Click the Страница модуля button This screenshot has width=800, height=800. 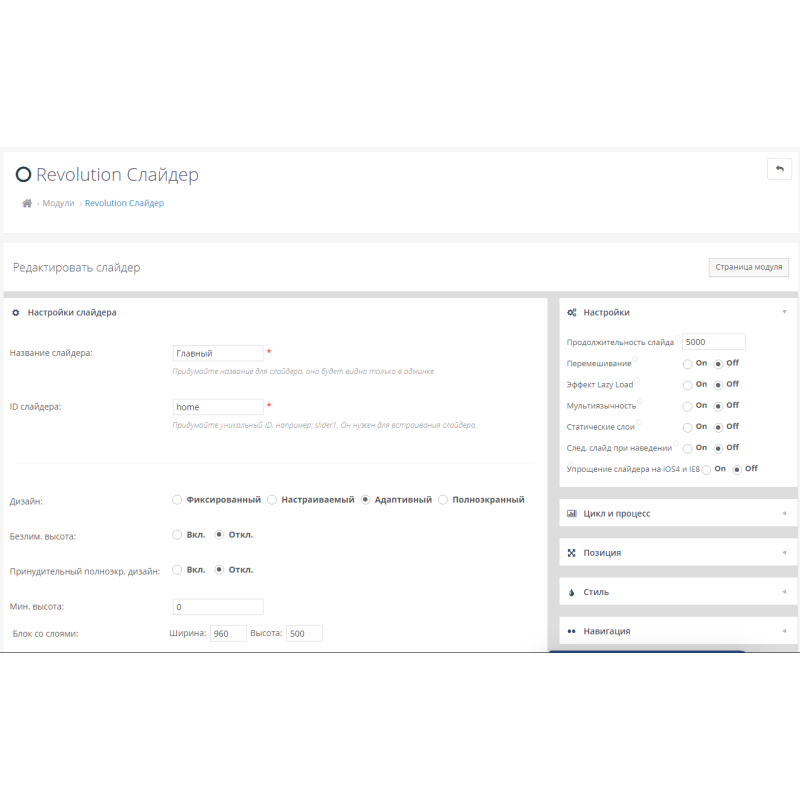[x=748, y=267]
